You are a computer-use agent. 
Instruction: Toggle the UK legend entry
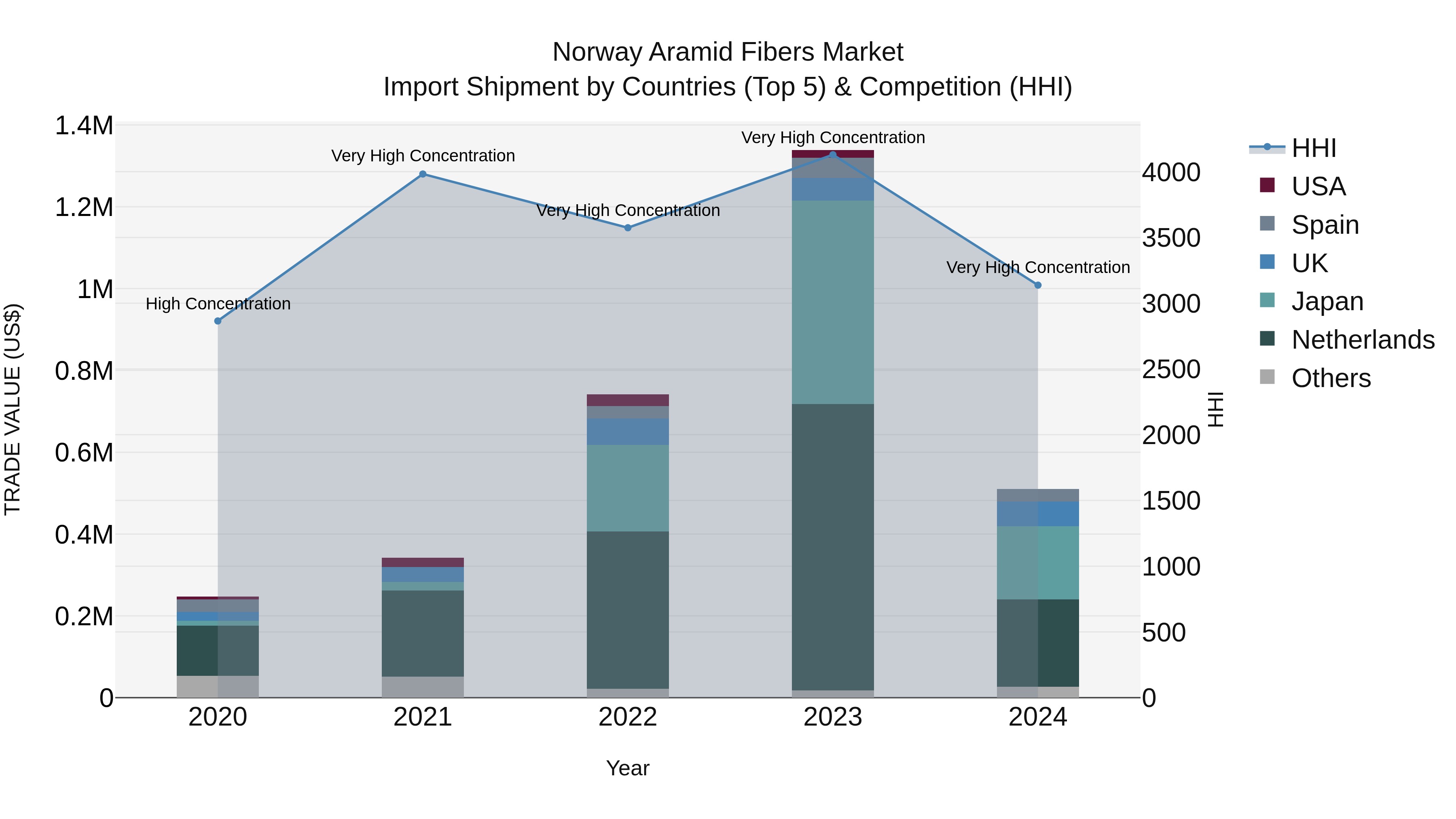coord(1293,263)
